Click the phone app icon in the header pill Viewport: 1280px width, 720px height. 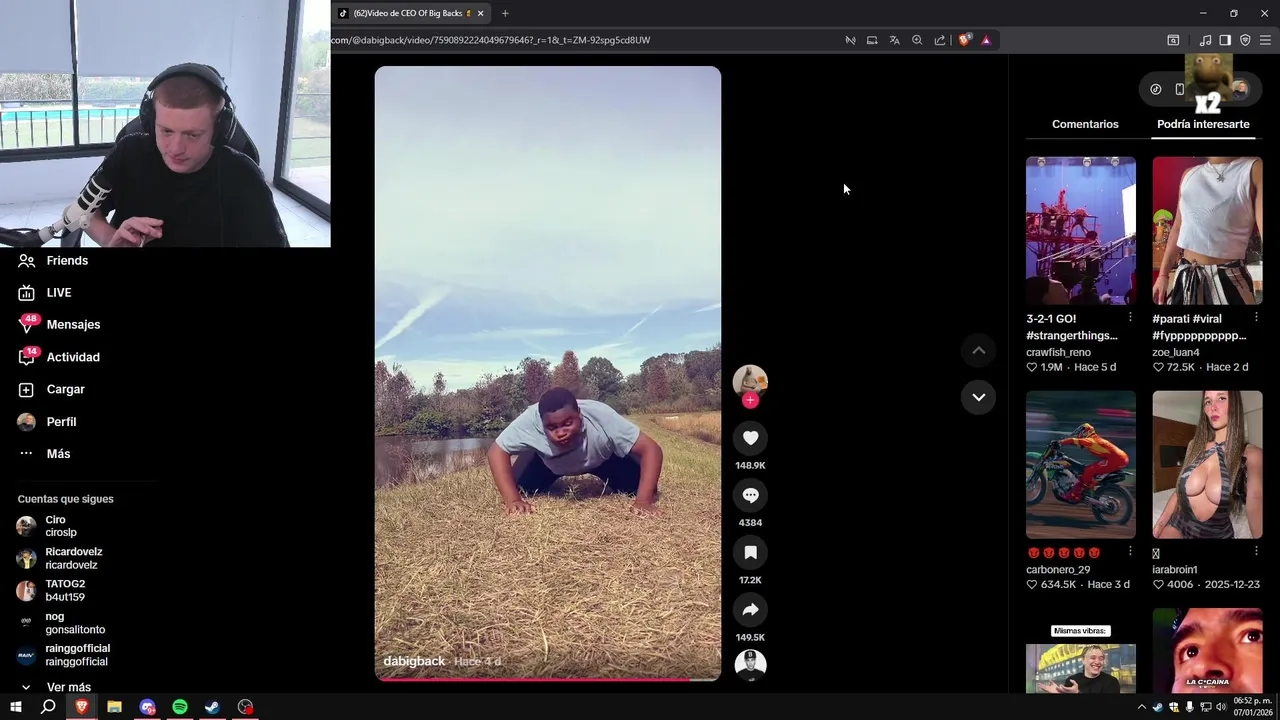pyautogui.click(x=1180, y=89)
